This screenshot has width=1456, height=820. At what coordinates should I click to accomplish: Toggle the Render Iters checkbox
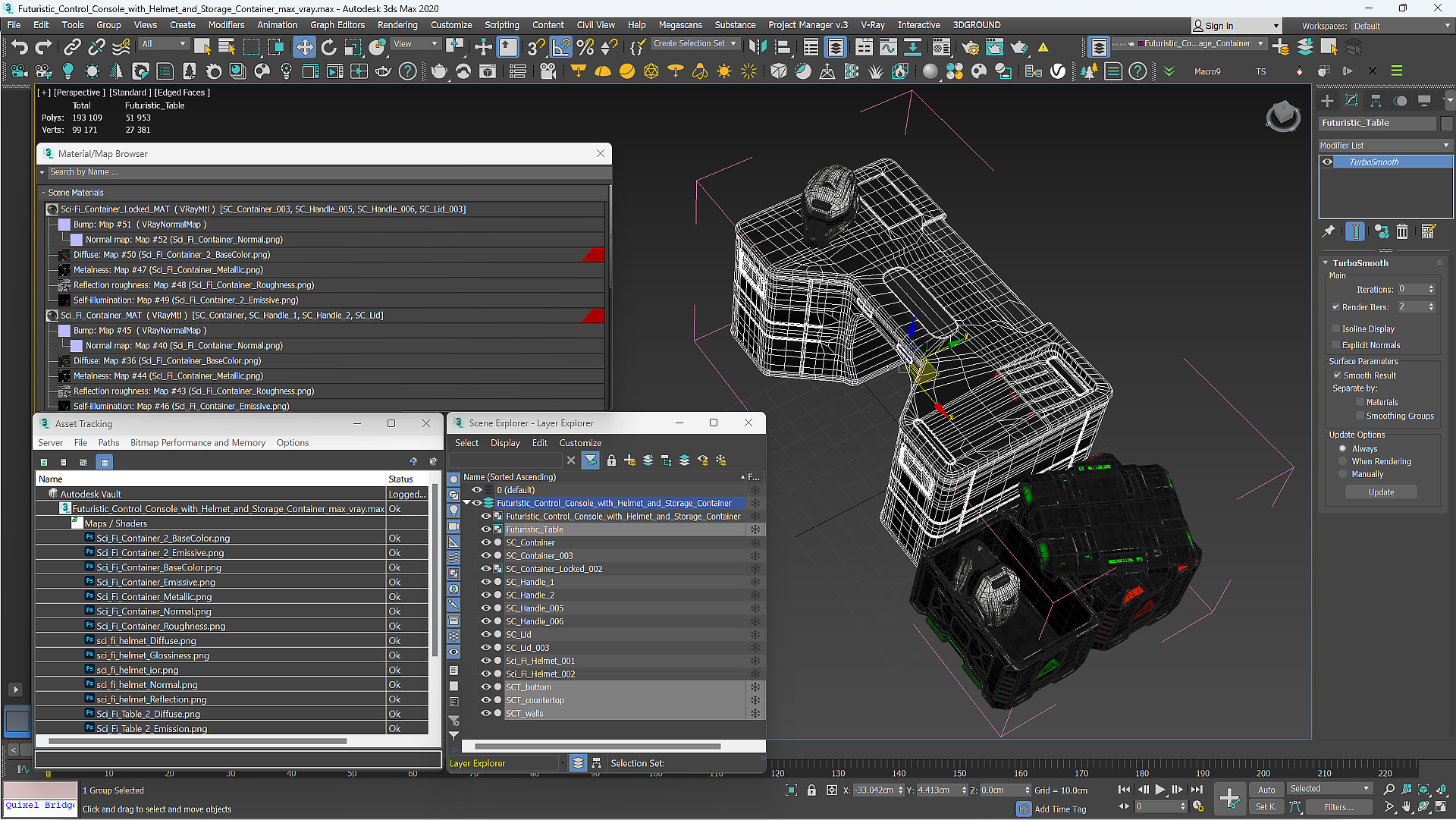point(1335,307)
